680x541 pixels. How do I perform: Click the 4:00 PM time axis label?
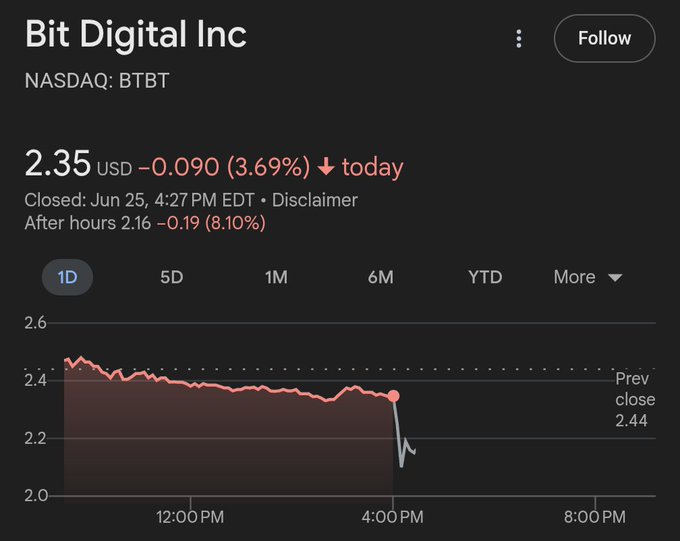point(393,517)
